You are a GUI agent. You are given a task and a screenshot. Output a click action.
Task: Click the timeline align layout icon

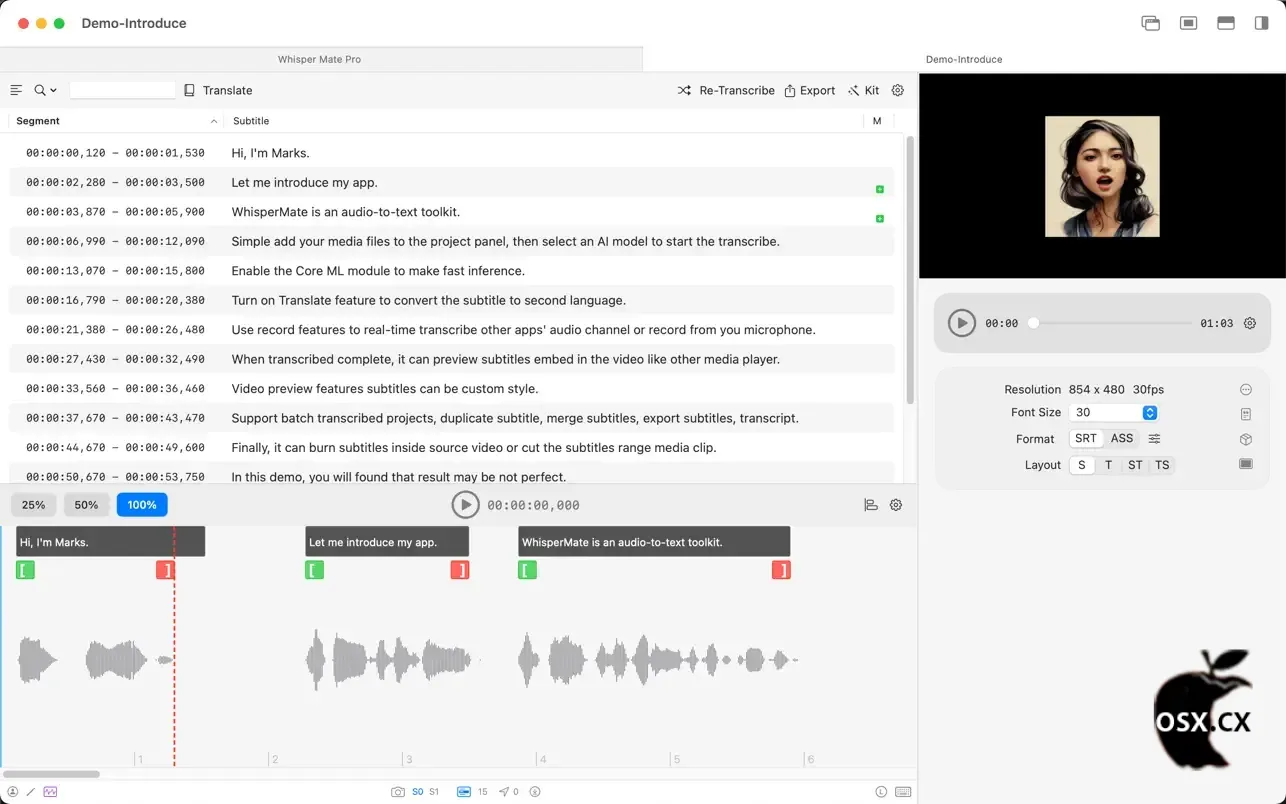tap(871, 505)
